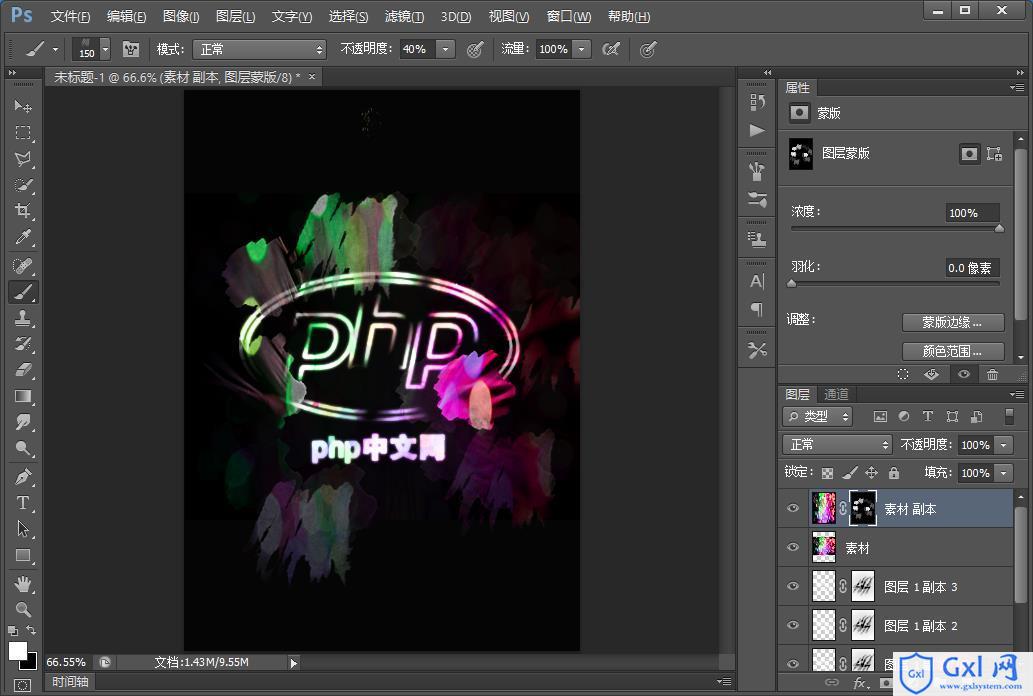Viewport: 1033px width, 696px height.
Task: Click delete mask trash icon in Properties
Action: (992, 374)
